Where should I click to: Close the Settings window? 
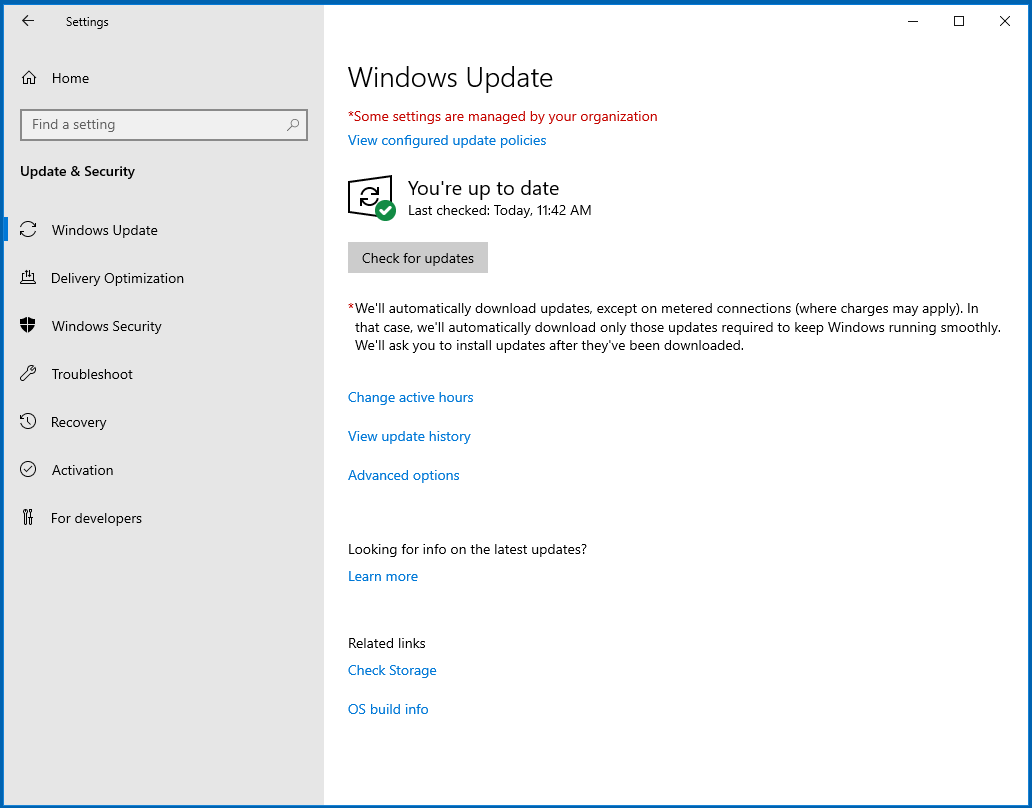point(1004,21)
